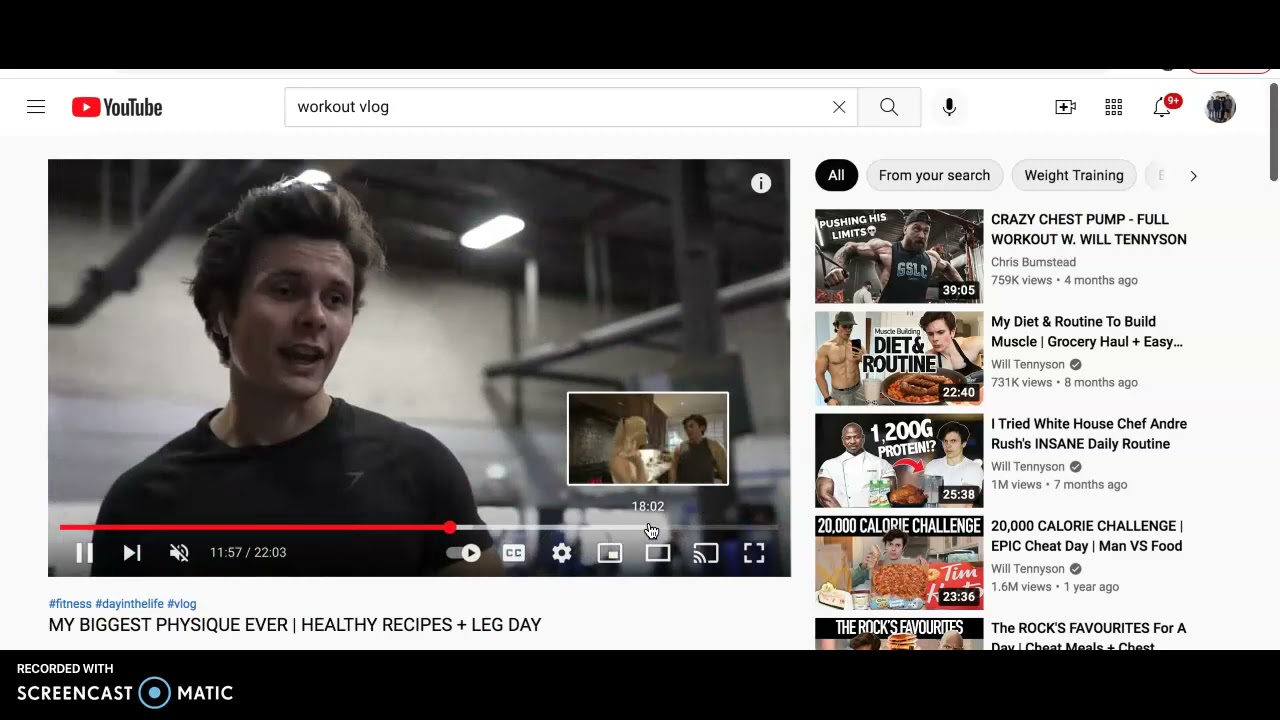The width and height of the screenshot is (1280, 720).
Task: Open the YouTube hamburger guide menu
Action: coord(36,107)
